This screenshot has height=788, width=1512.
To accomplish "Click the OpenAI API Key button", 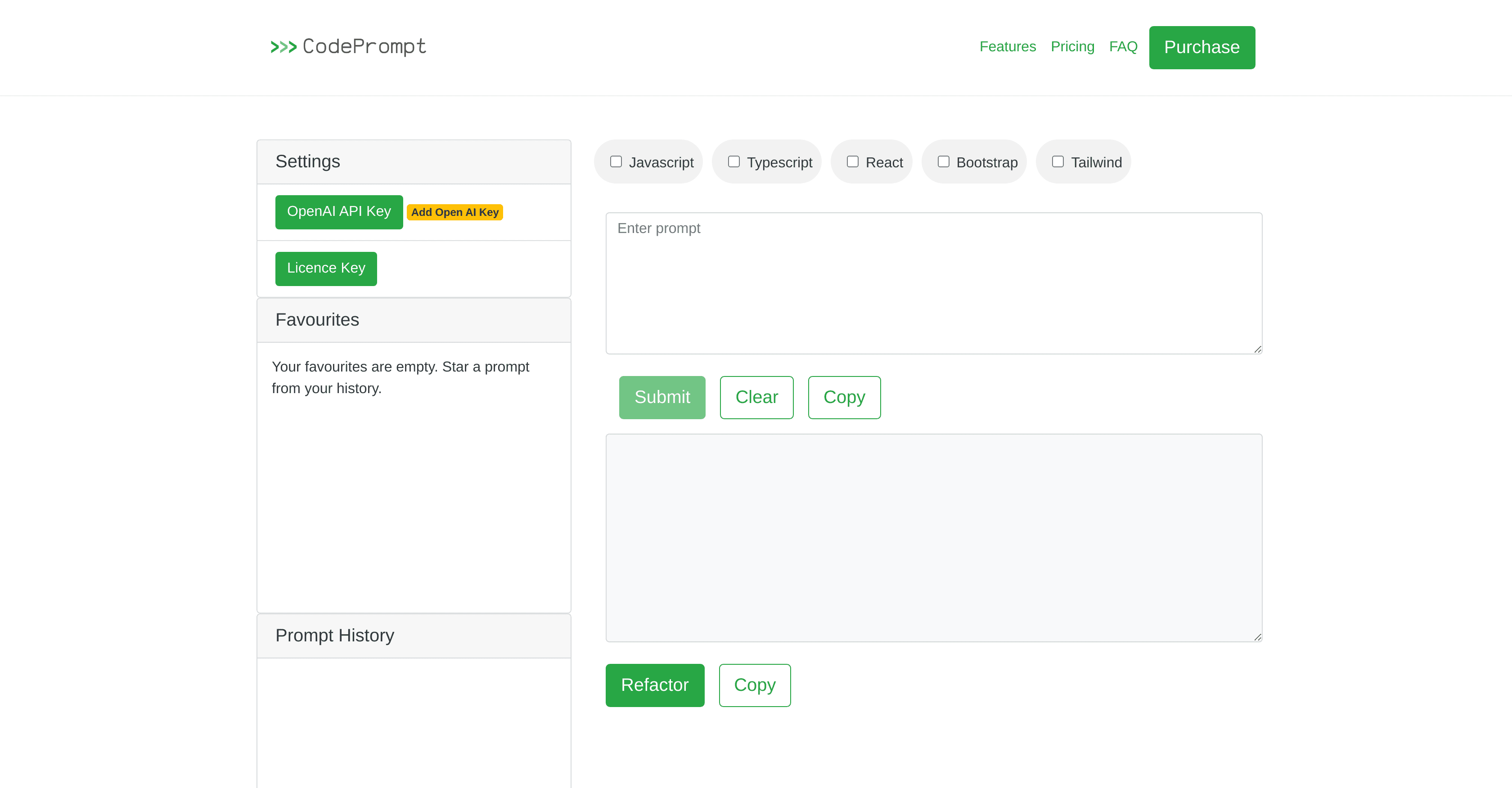I will [x=339, y=212].
